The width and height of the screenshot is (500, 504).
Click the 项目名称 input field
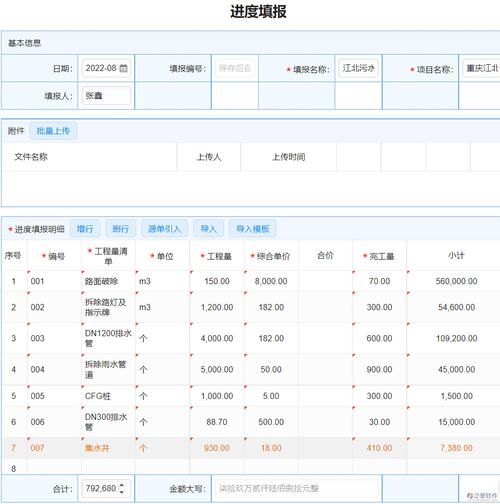[481, 68]
